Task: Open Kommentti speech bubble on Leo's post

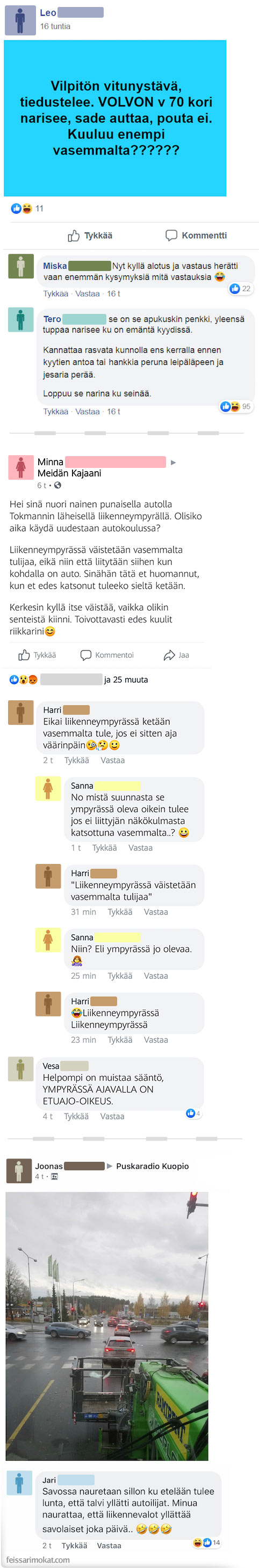Action: click(196, 236)
